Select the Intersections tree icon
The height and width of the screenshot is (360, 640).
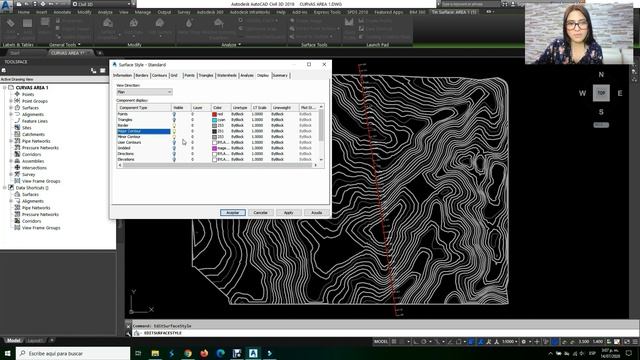[x=17, y=167]
